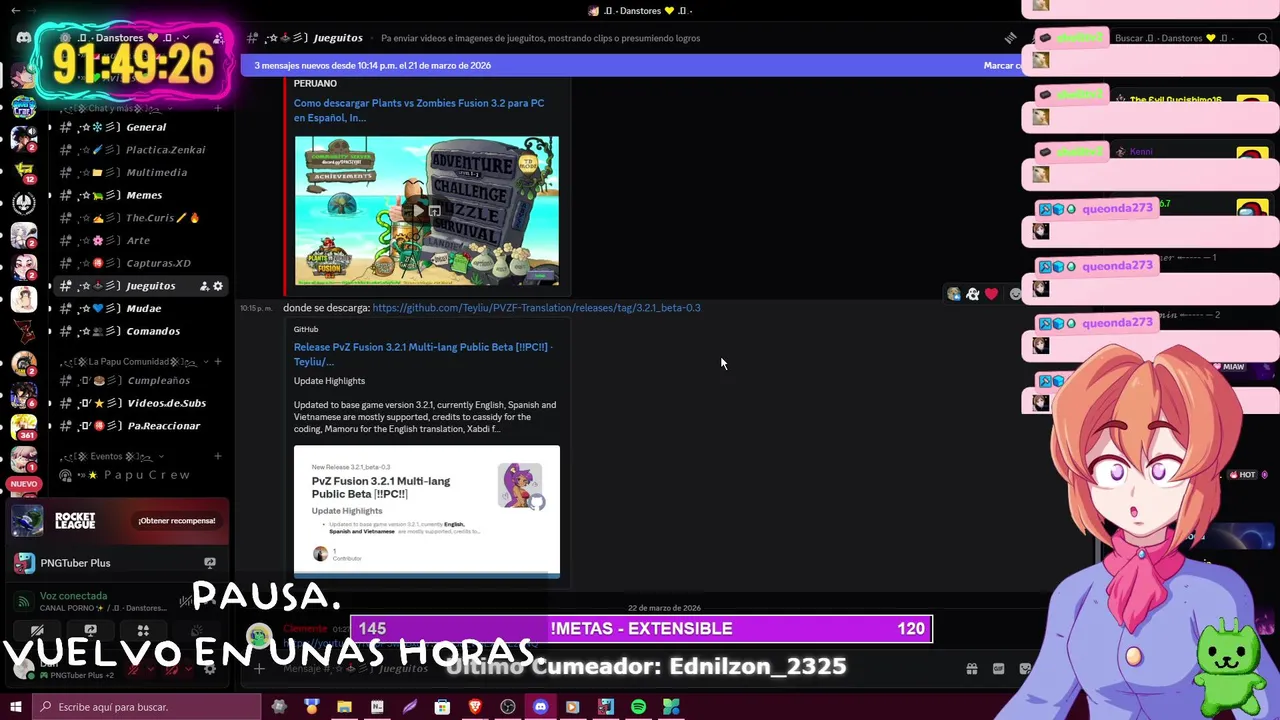Open Release PvZ Fusion 3.2.1 embed title
1280x720 pixels.
(x=423, y=354)
